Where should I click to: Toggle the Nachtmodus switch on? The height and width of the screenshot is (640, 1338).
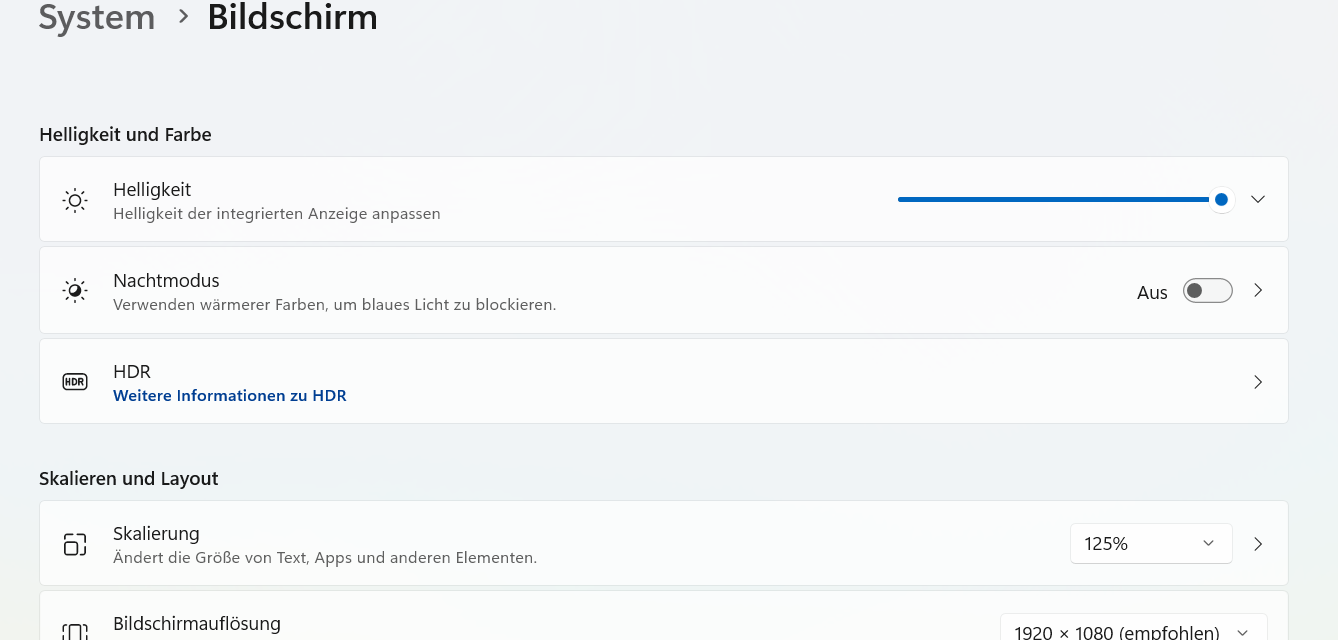pyautogui.click(x=1208, y=291)
